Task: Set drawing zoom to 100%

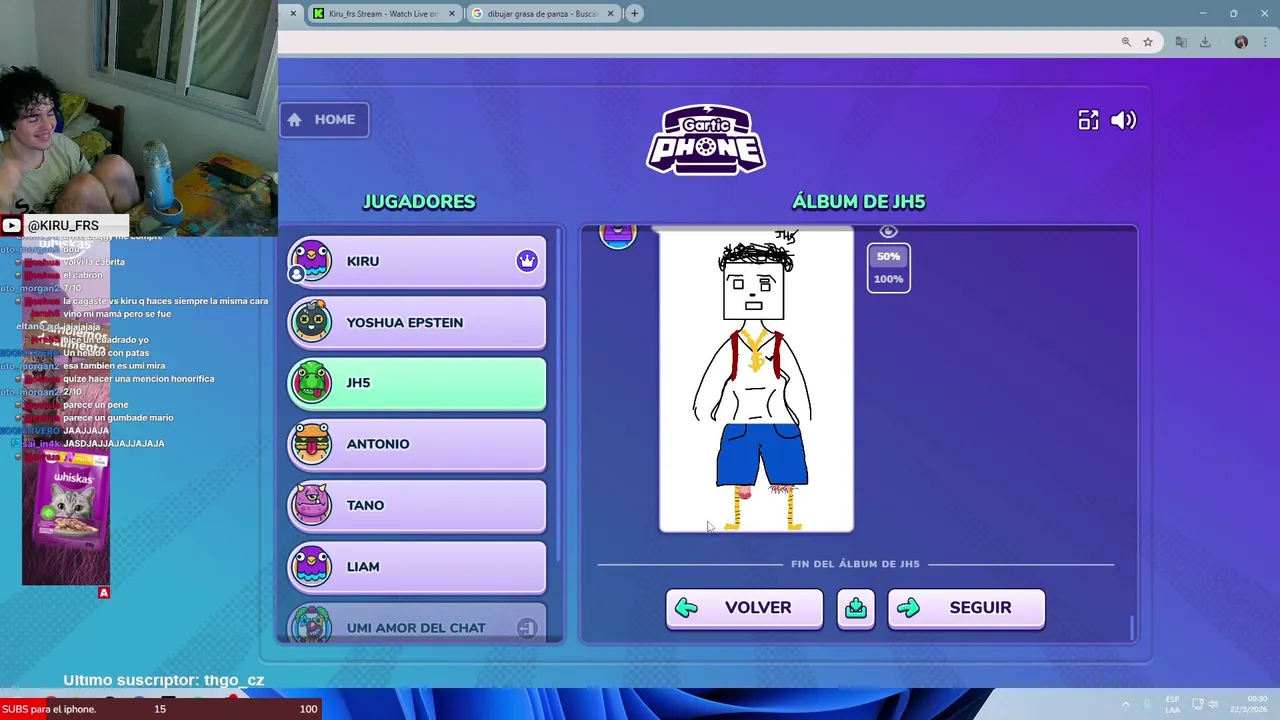Action: pos(888,279)
